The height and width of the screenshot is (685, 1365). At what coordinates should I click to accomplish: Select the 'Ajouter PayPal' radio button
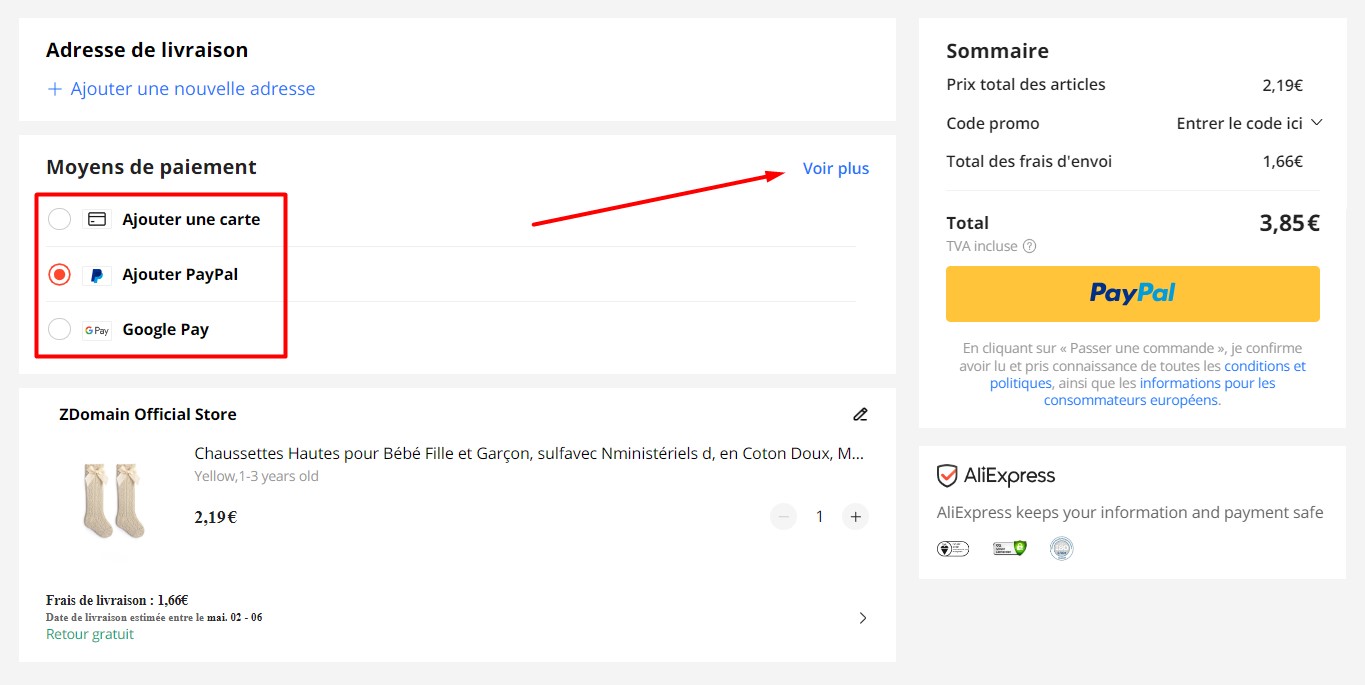tap(59, 273)
